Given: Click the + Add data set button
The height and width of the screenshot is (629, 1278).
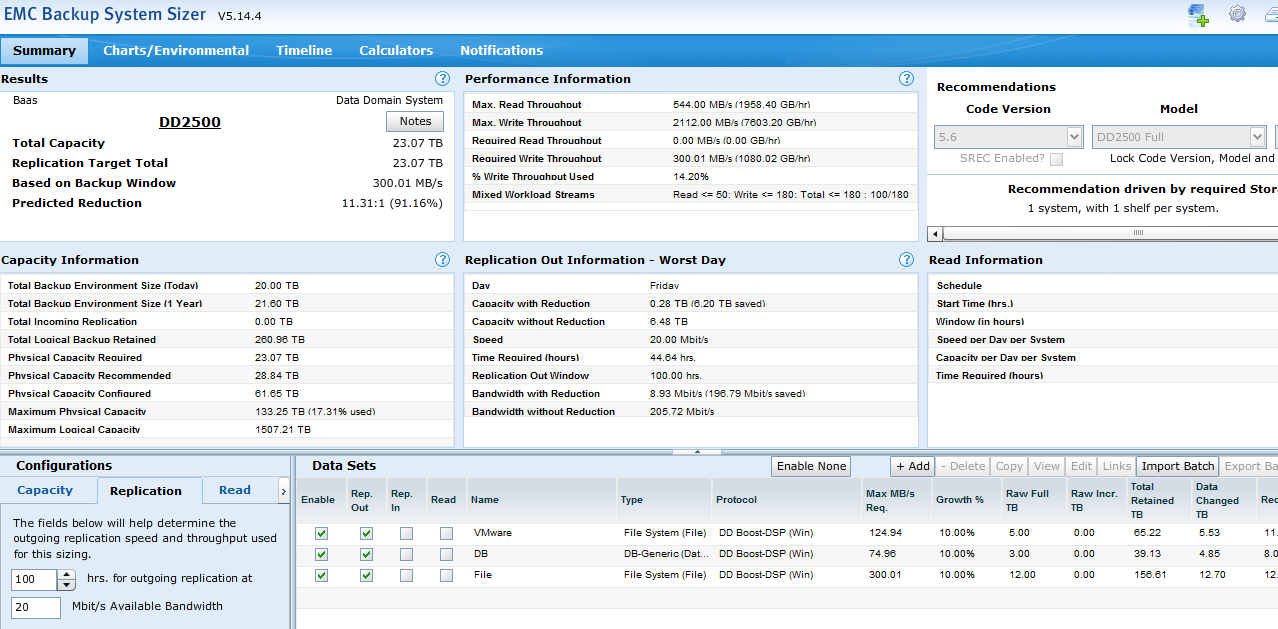Looking at the screenshot, I should (912, 466).
